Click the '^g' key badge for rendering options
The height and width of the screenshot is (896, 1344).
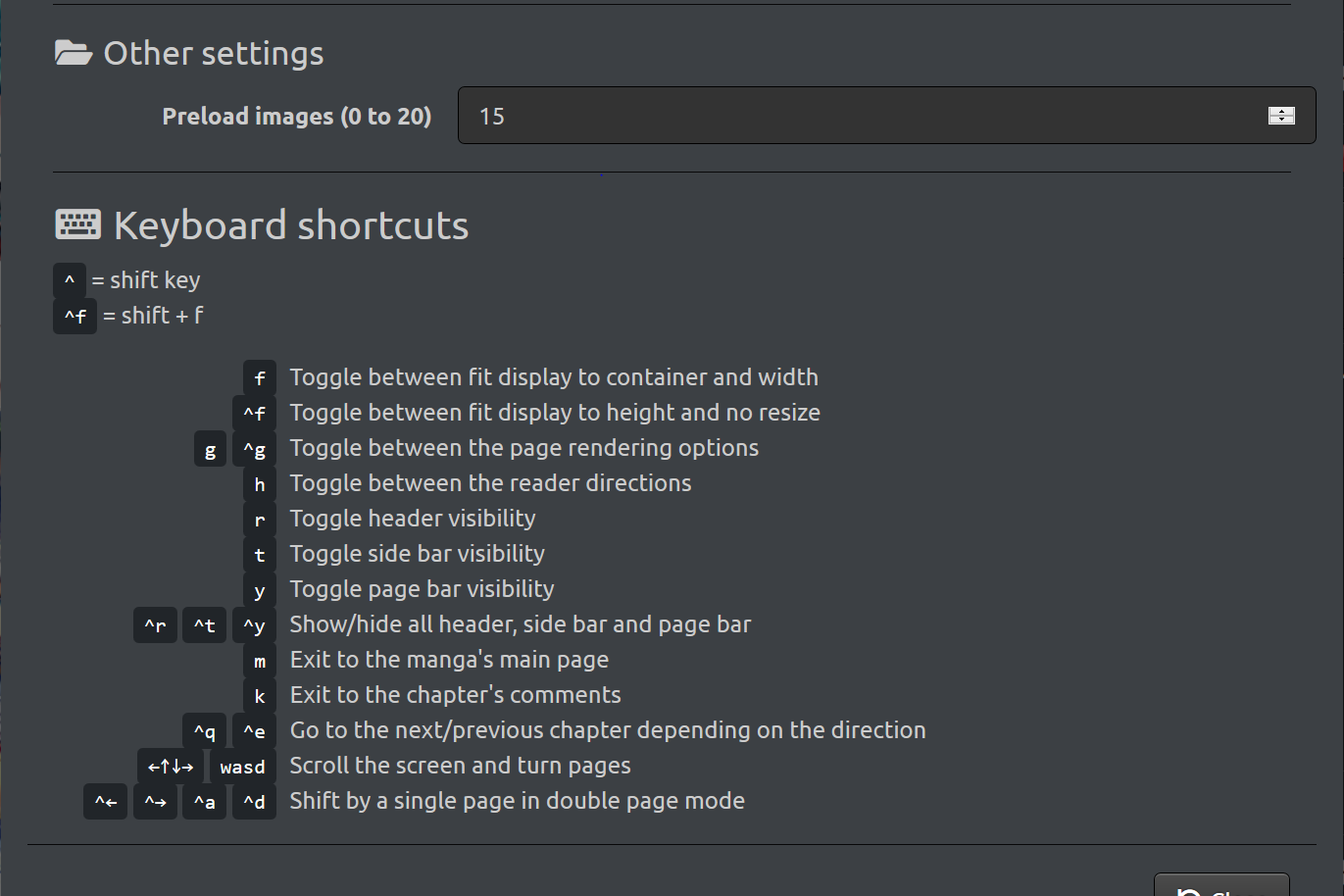(254, 449)
